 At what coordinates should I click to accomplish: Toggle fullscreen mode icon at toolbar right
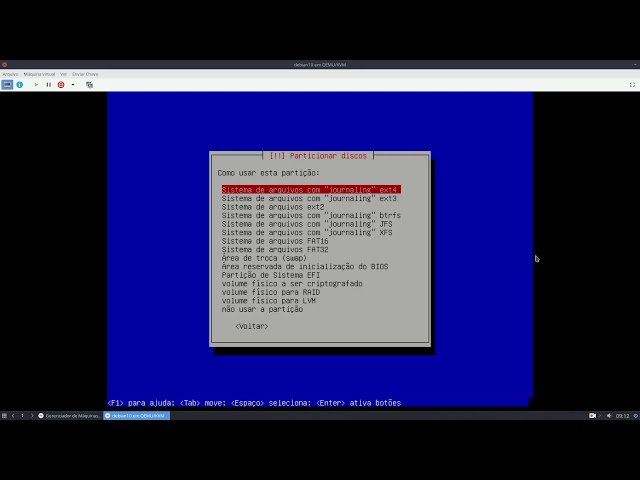632,84
